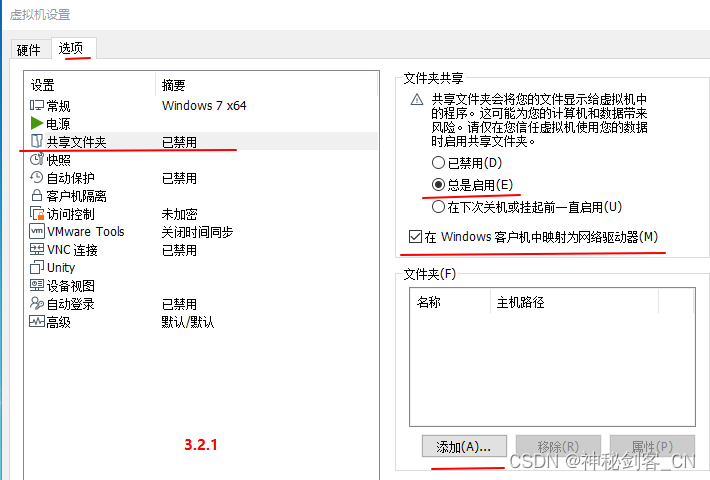Click the 主机路径 column header
The image size is (710, 480).
tap(520, 302)
